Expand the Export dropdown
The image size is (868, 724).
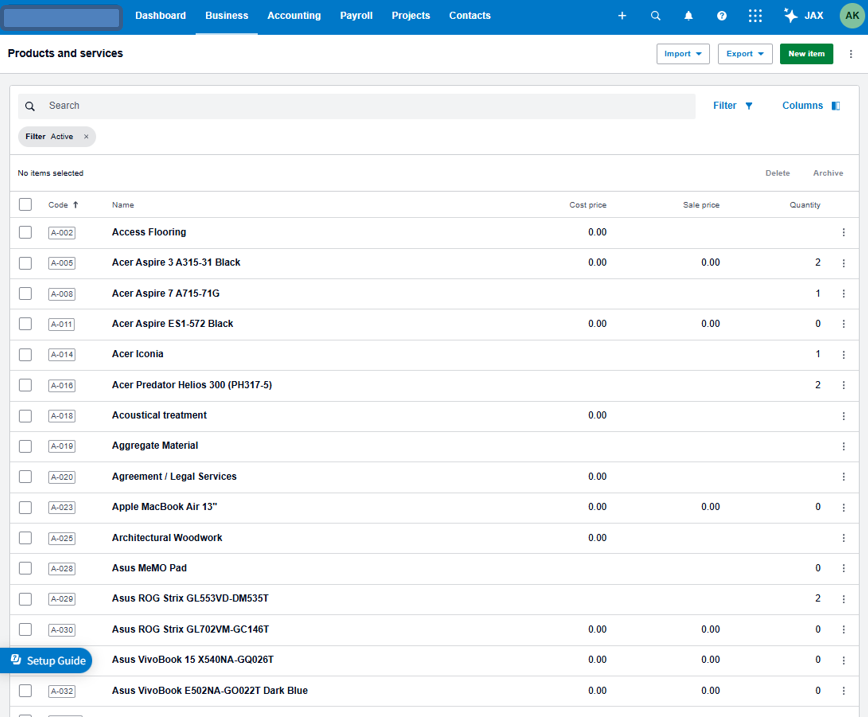(745, 54)
